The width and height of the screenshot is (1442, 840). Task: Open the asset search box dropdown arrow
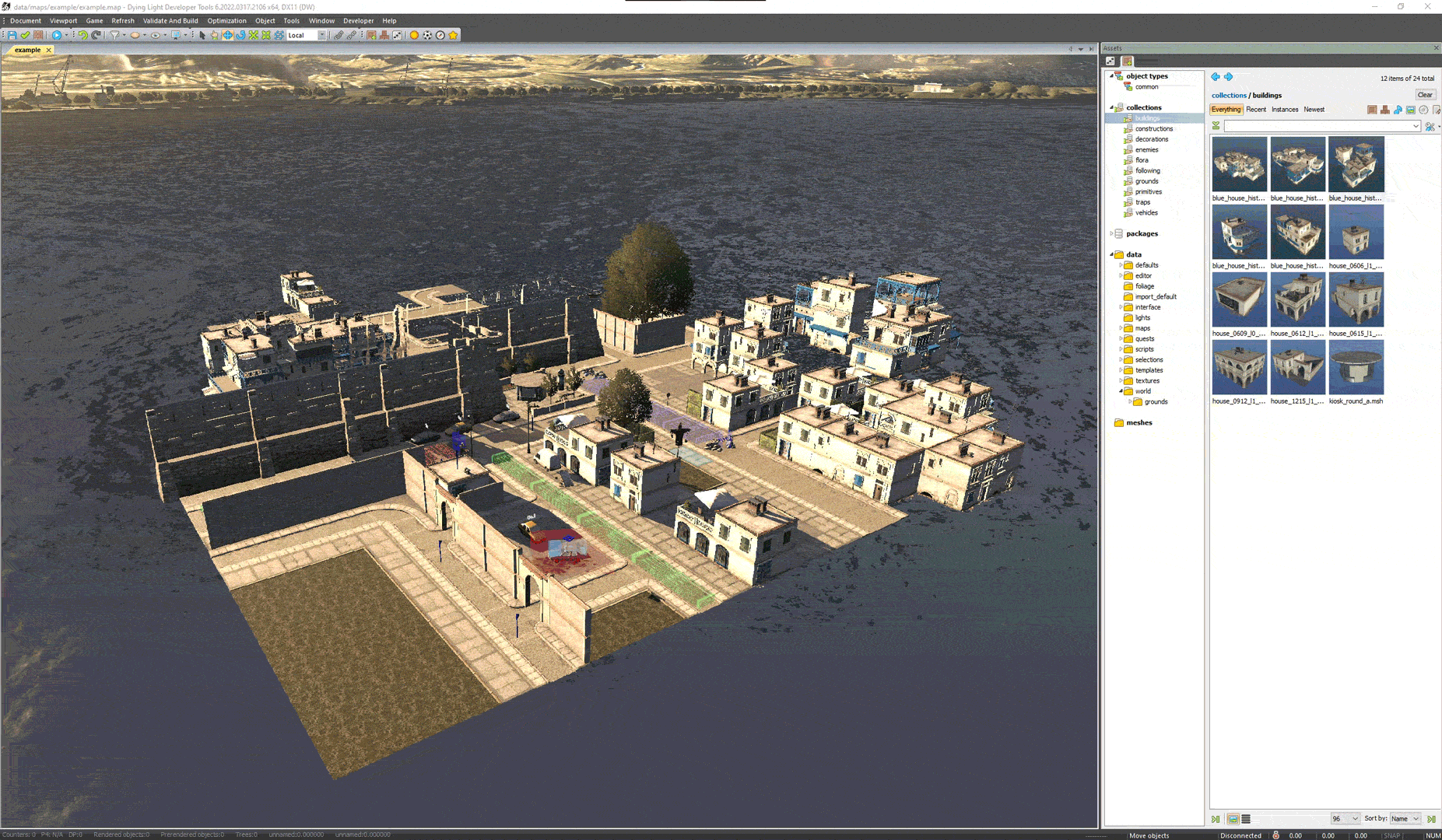click(1416, 126)
